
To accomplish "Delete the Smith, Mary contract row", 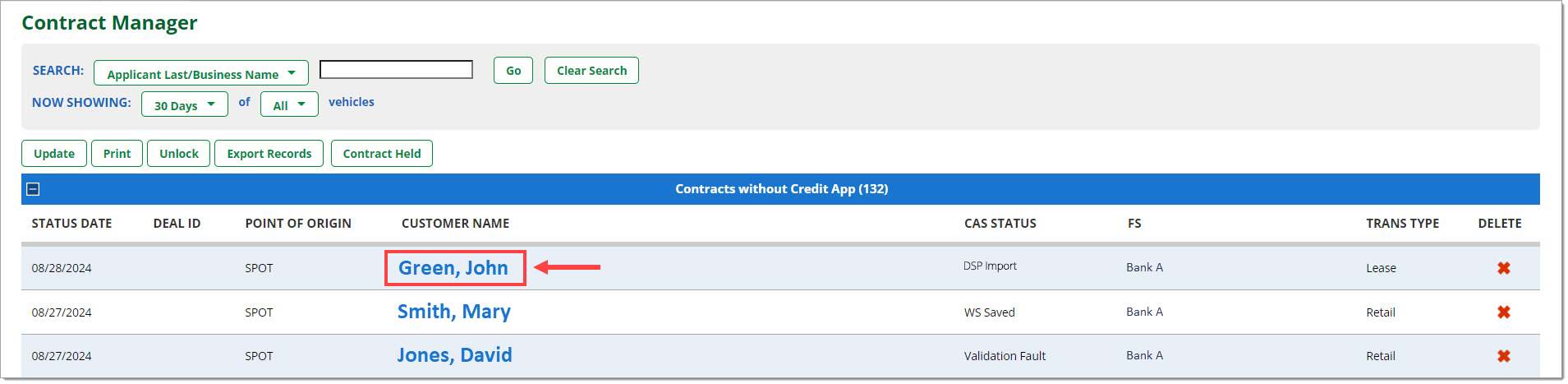I will [1503, 312].
